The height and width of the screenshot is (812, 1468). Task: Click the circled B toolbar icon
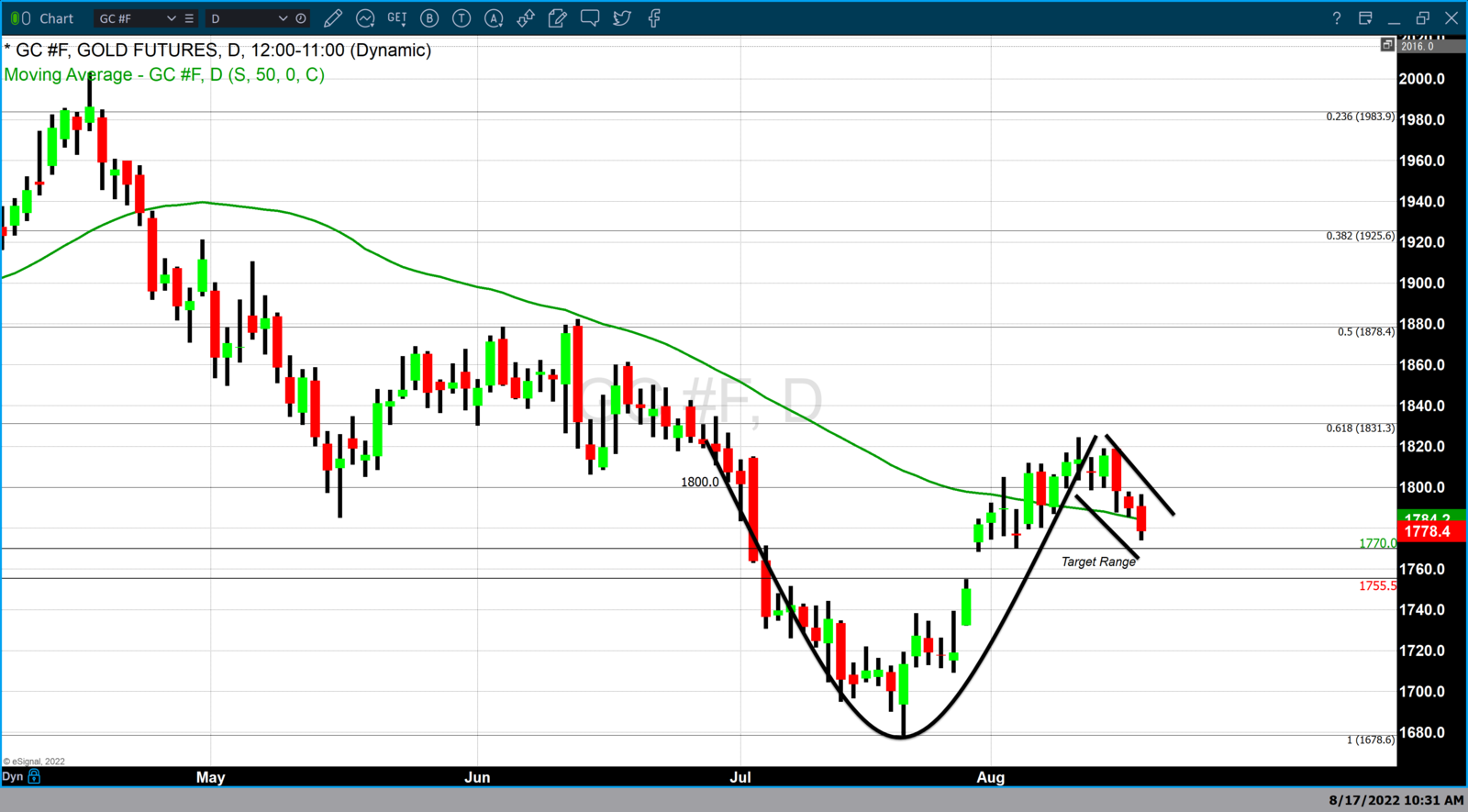coord(429,18)
